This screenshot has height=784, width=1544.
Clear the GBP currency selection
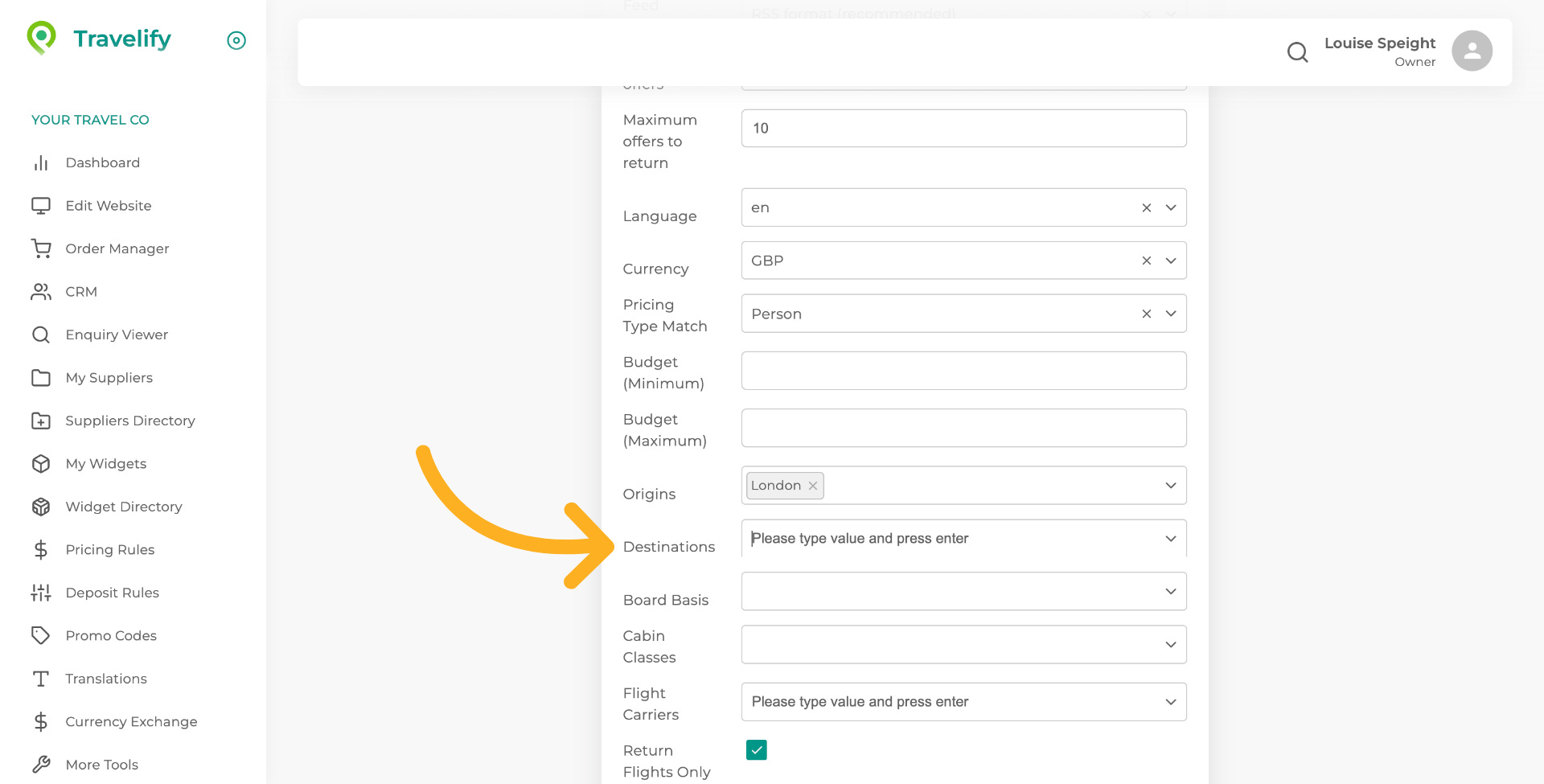click(1146, 261)
